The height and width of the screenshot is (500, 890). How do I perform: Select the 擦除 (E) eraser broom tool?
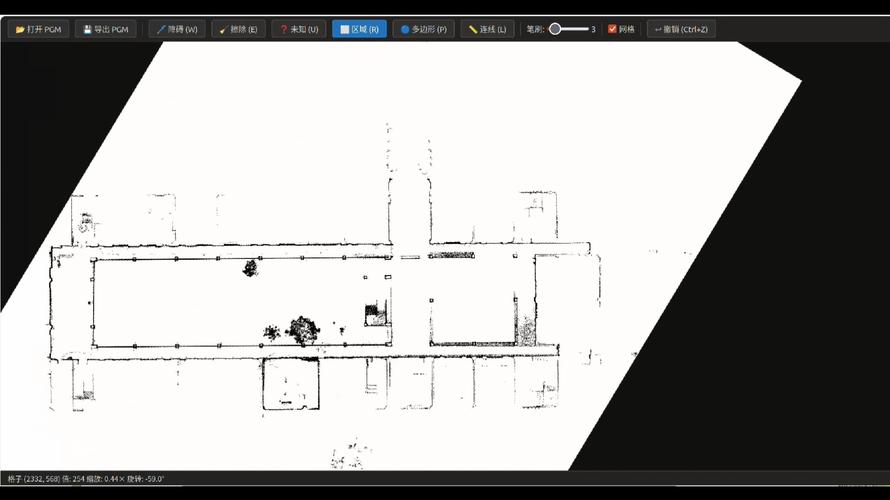click(x=238, y=29)
